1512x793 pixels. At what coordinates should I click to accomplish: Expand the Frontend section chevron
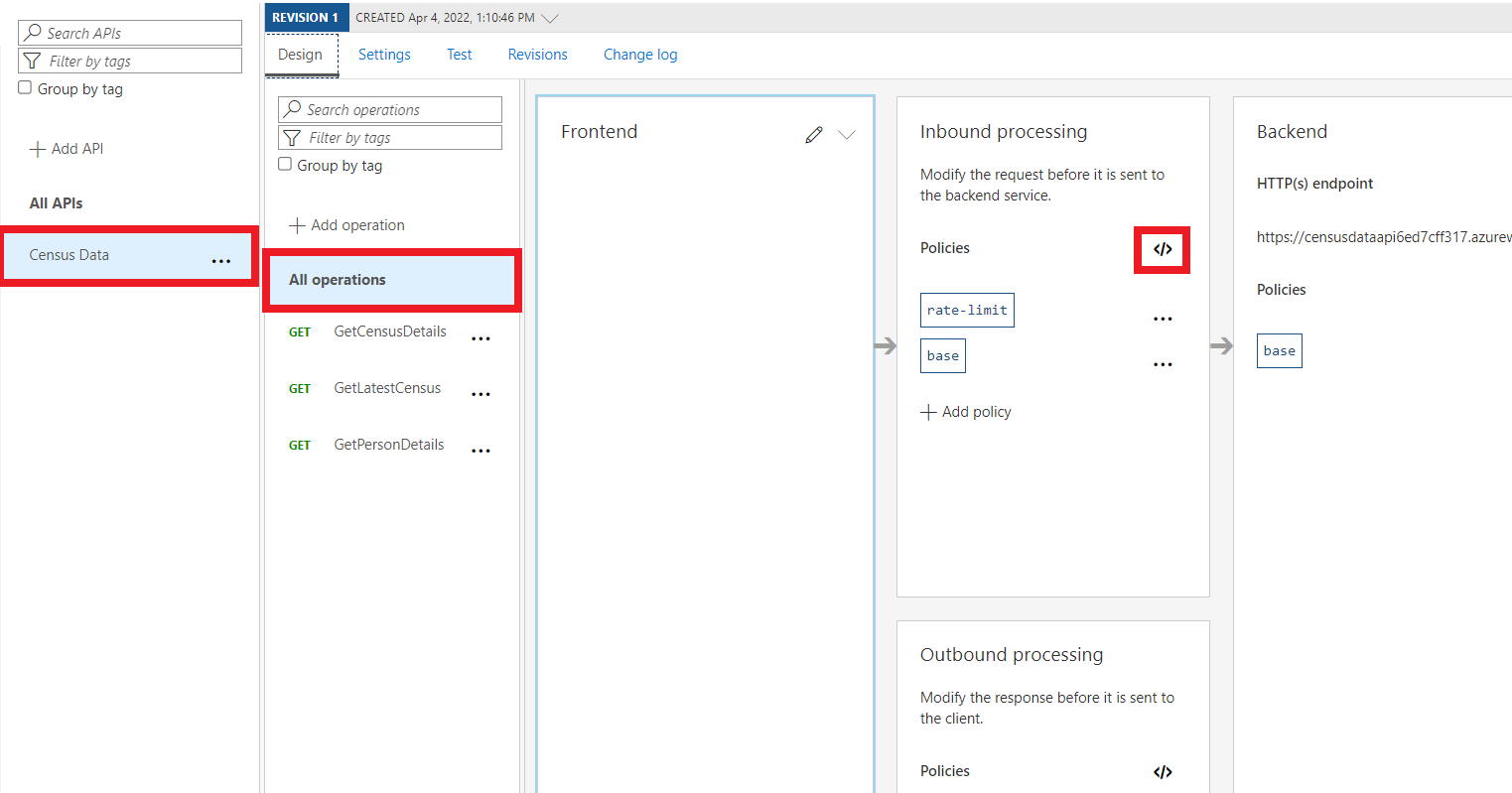(847, 135)
